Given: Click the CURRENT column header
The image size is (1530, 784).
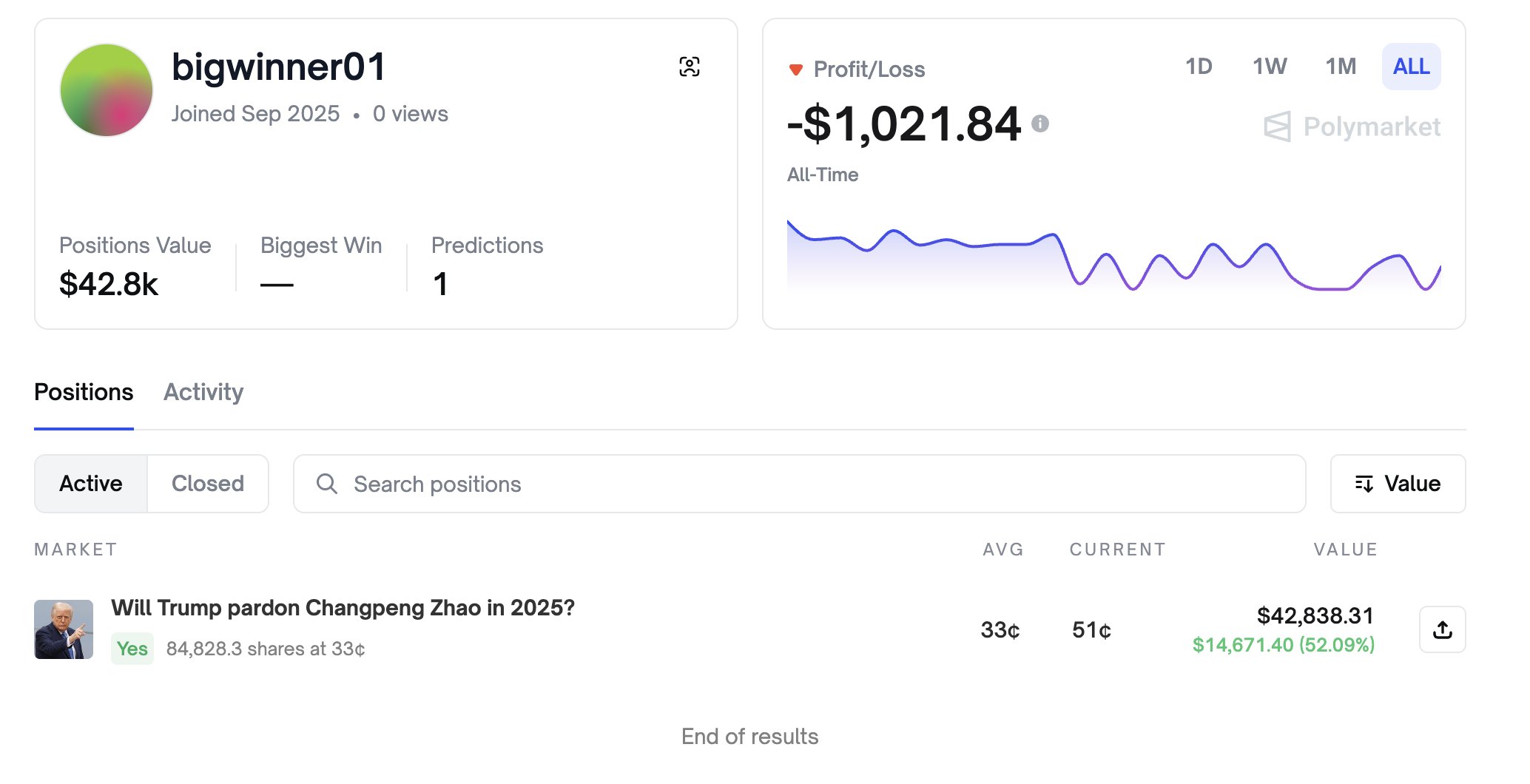Looking at the screenshot, I should 1117,550.
